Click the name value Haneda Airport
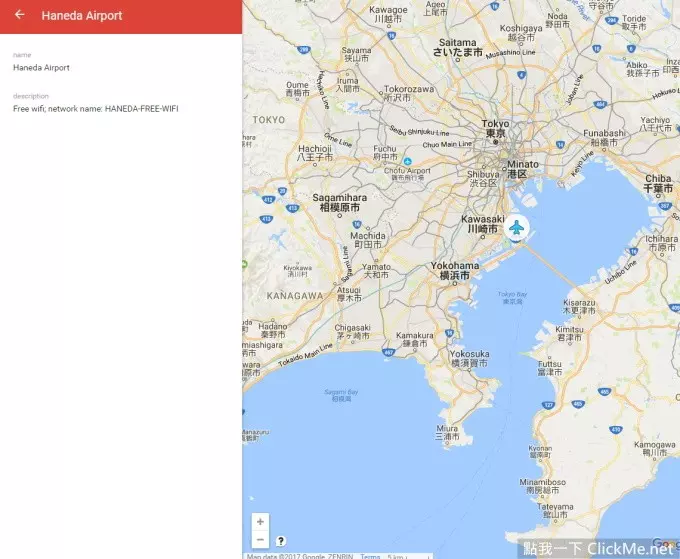 tap(41, 68)
